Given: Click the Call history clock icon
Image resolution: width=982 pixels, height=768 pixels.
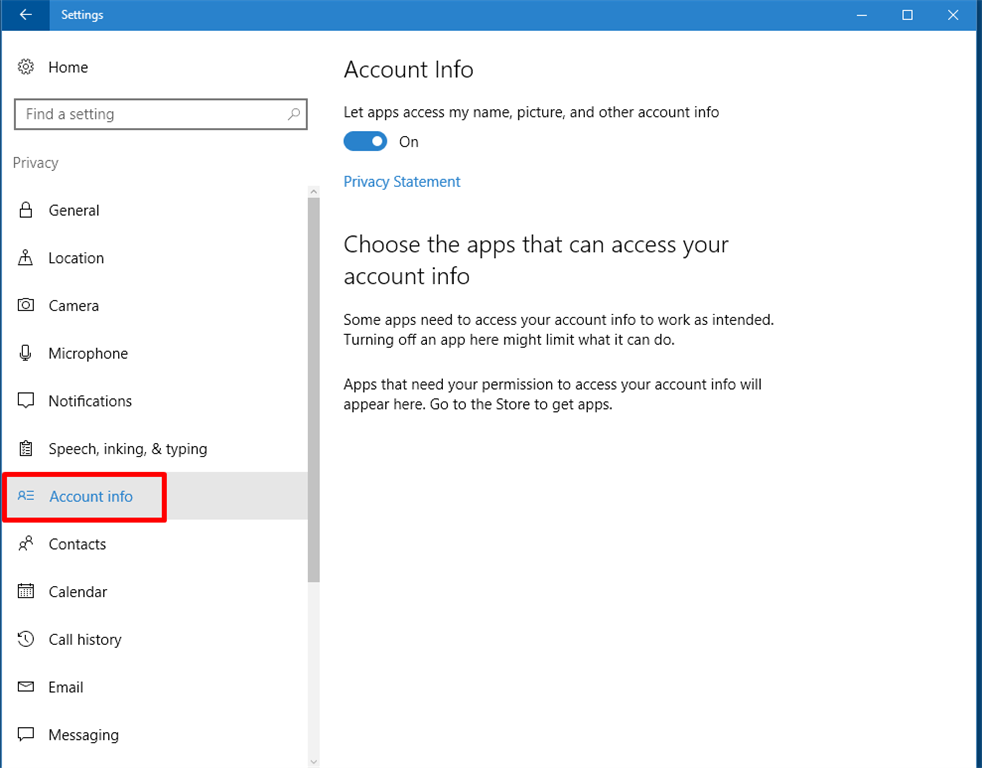Looking at the screenshot, I should pyautogui.click(x=26, y=640).
